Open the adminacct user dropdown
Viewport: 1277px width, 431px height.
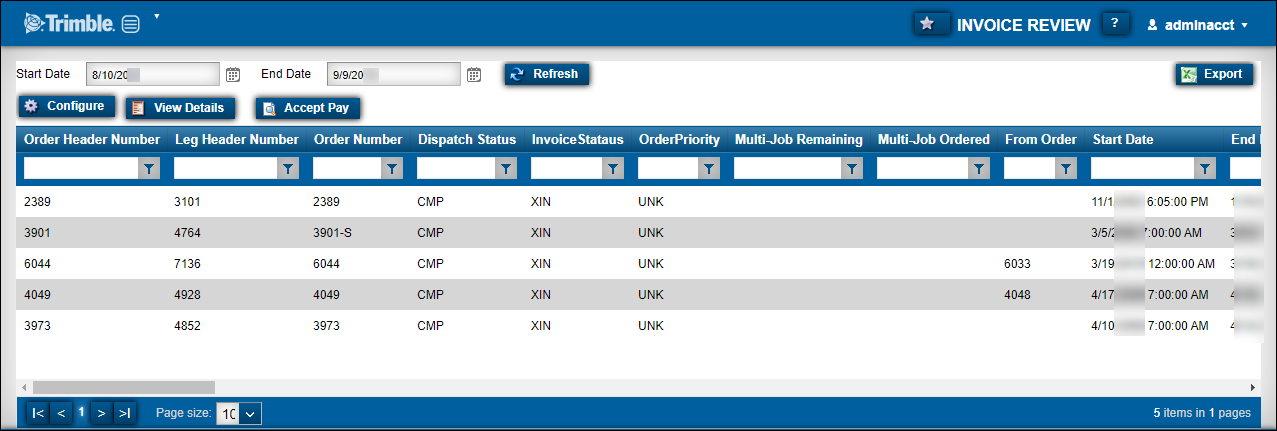[x=1198, y=25]
